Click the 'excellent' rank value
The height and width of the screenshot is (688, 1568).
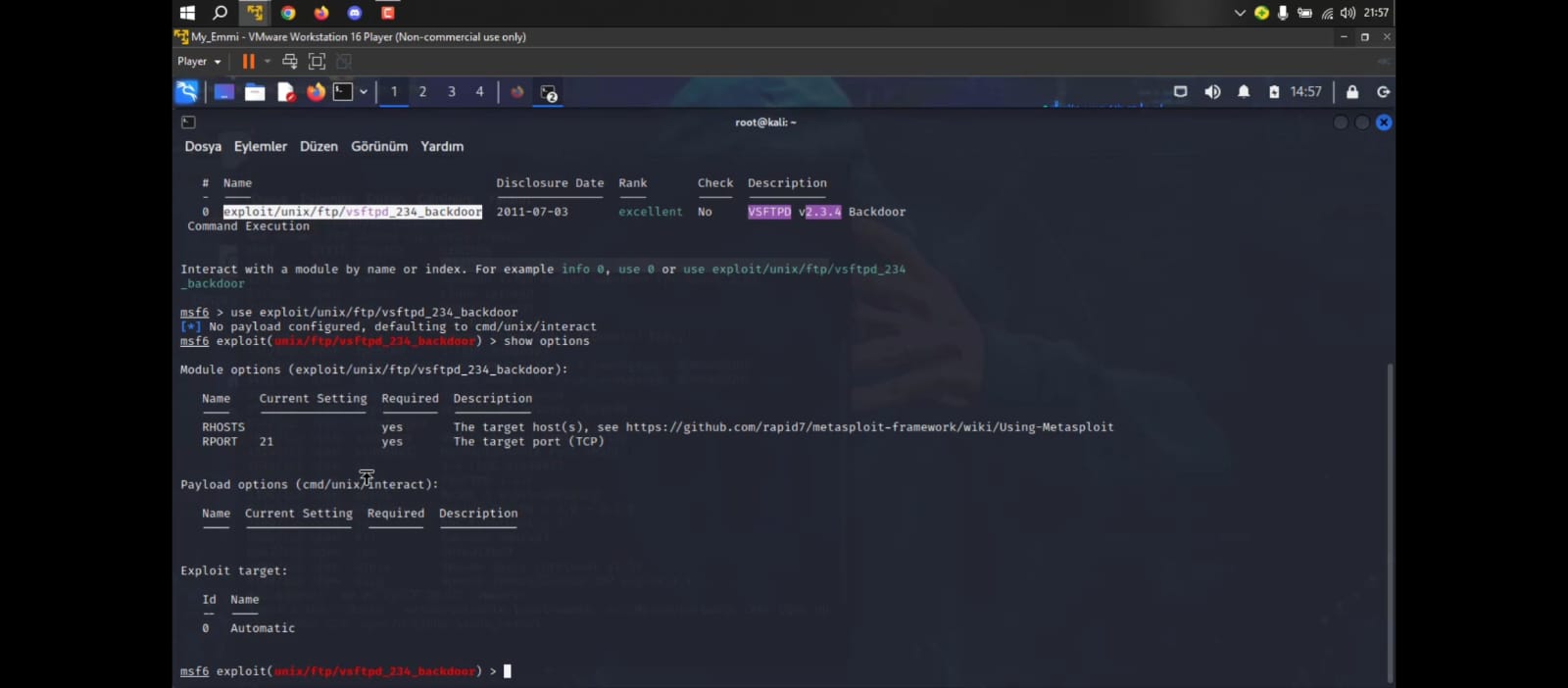pos(651,212)
